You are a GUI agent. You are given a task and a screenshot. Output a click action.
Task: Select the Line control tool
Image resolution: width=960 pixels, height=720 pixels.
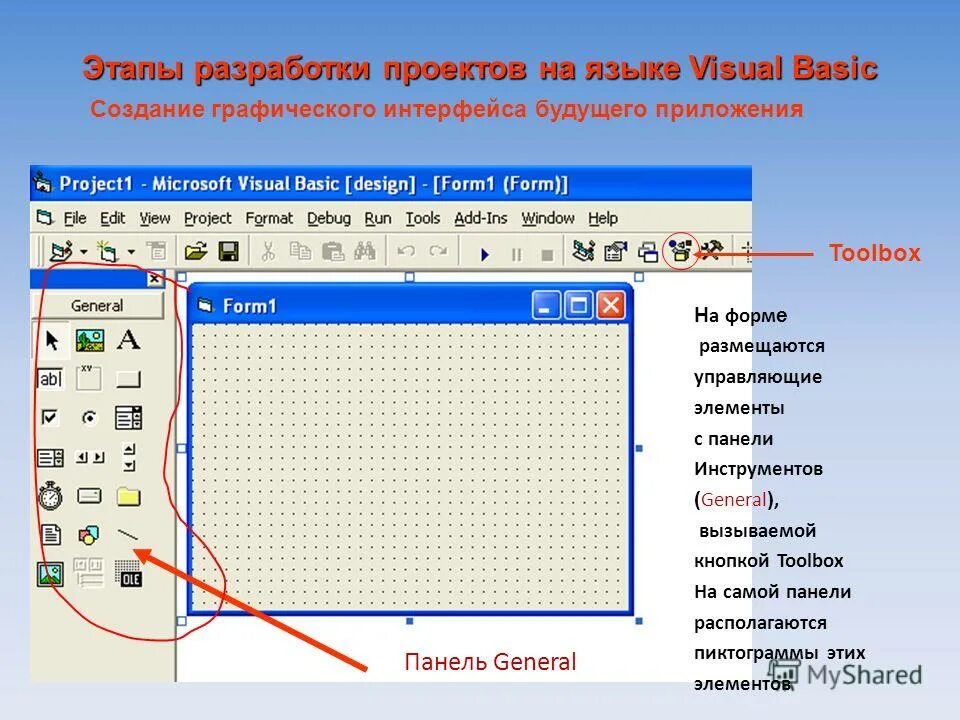tap(128, 535)
